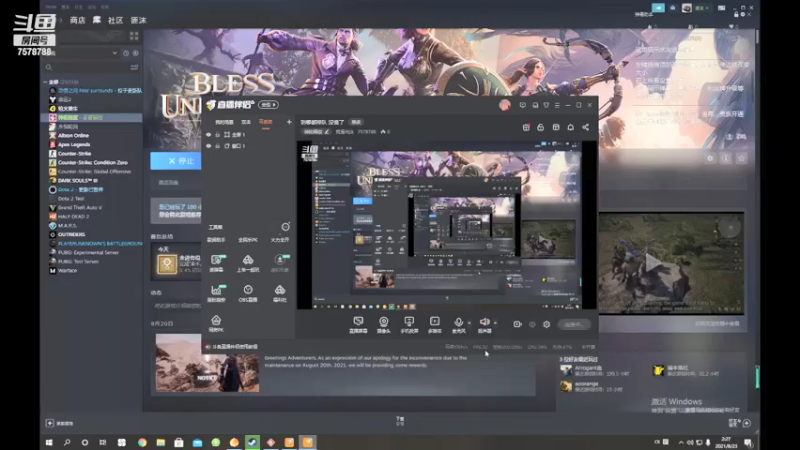Show hidden system tray icons chevron
Screen dimensions: 800x450
(x=681, y=442)
